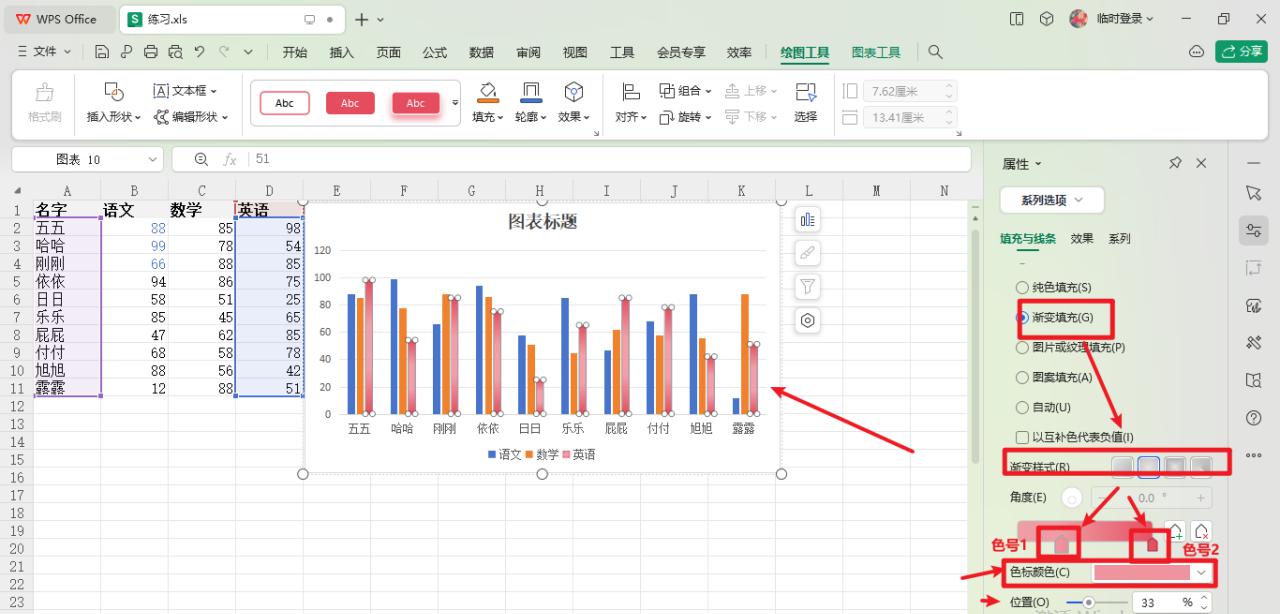This screenshot has height=614, width=1280.
Task: Switch to the 视图 (View) tab
Action: coord(575,52)
